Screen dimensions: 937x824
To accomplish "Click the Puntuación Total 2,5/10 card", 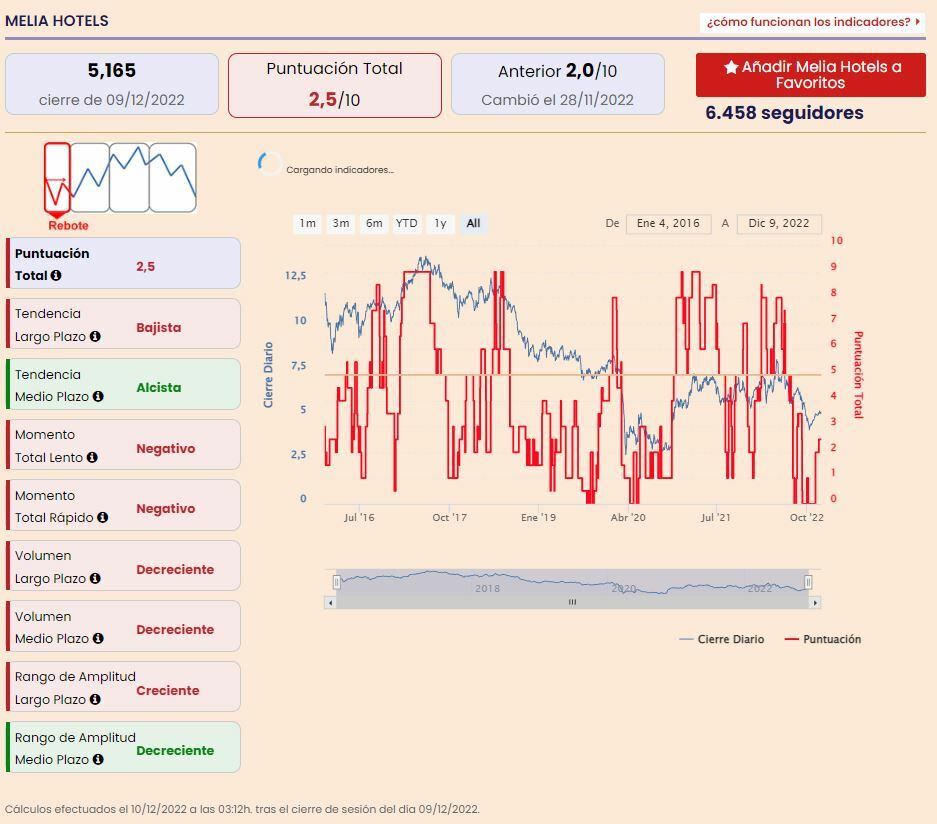I will [x=335, y=85].
